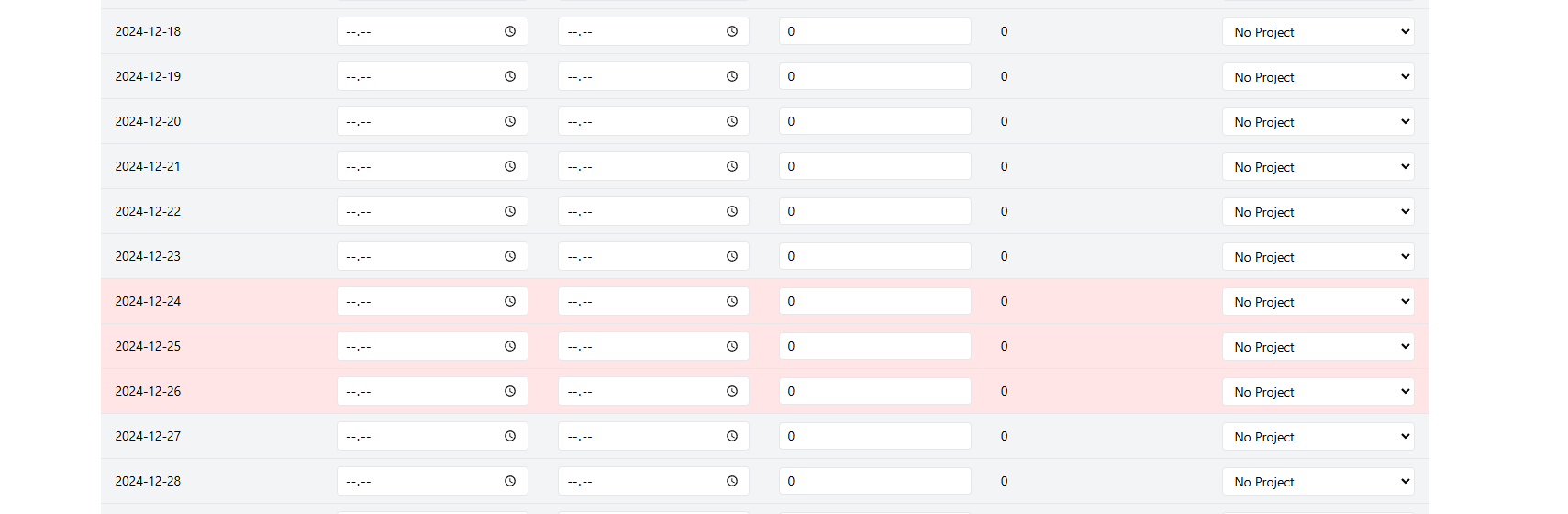
Task: Click start time clock icon for 2024-12-21
Action: 510,166
